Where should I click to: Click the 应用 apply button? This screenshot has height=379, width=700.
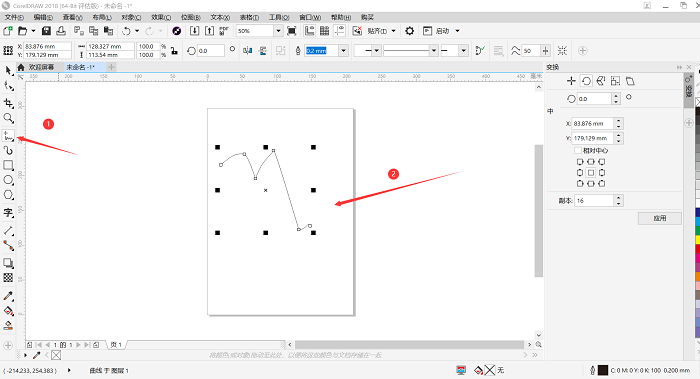pos(659,218)
